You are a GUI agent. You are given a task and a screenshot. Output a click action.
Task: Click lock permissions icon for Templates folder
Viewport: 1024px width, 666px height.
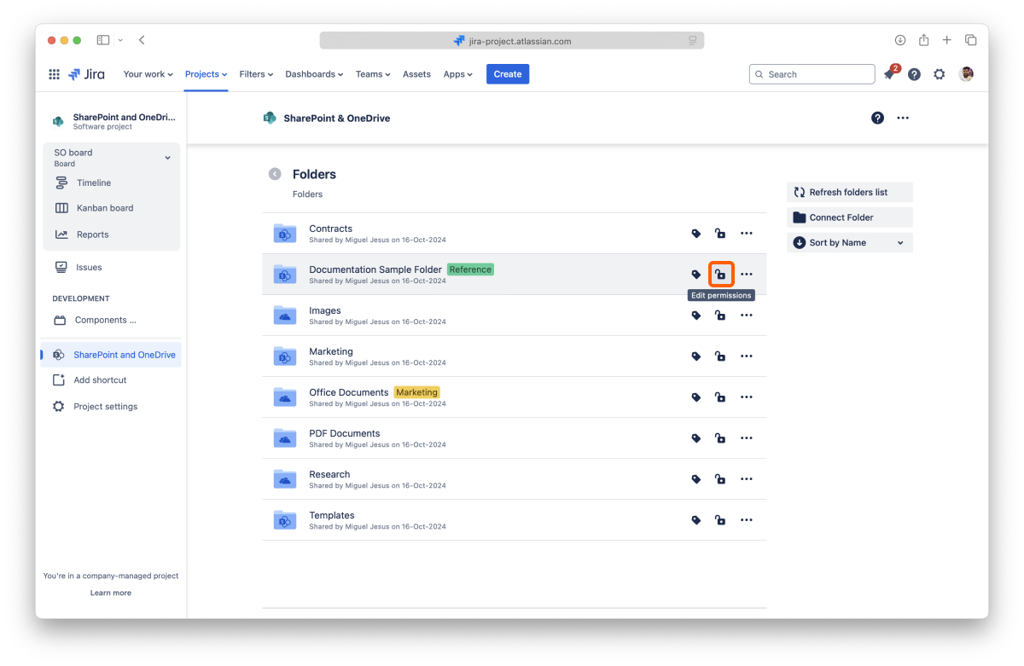tap(720, 520)
